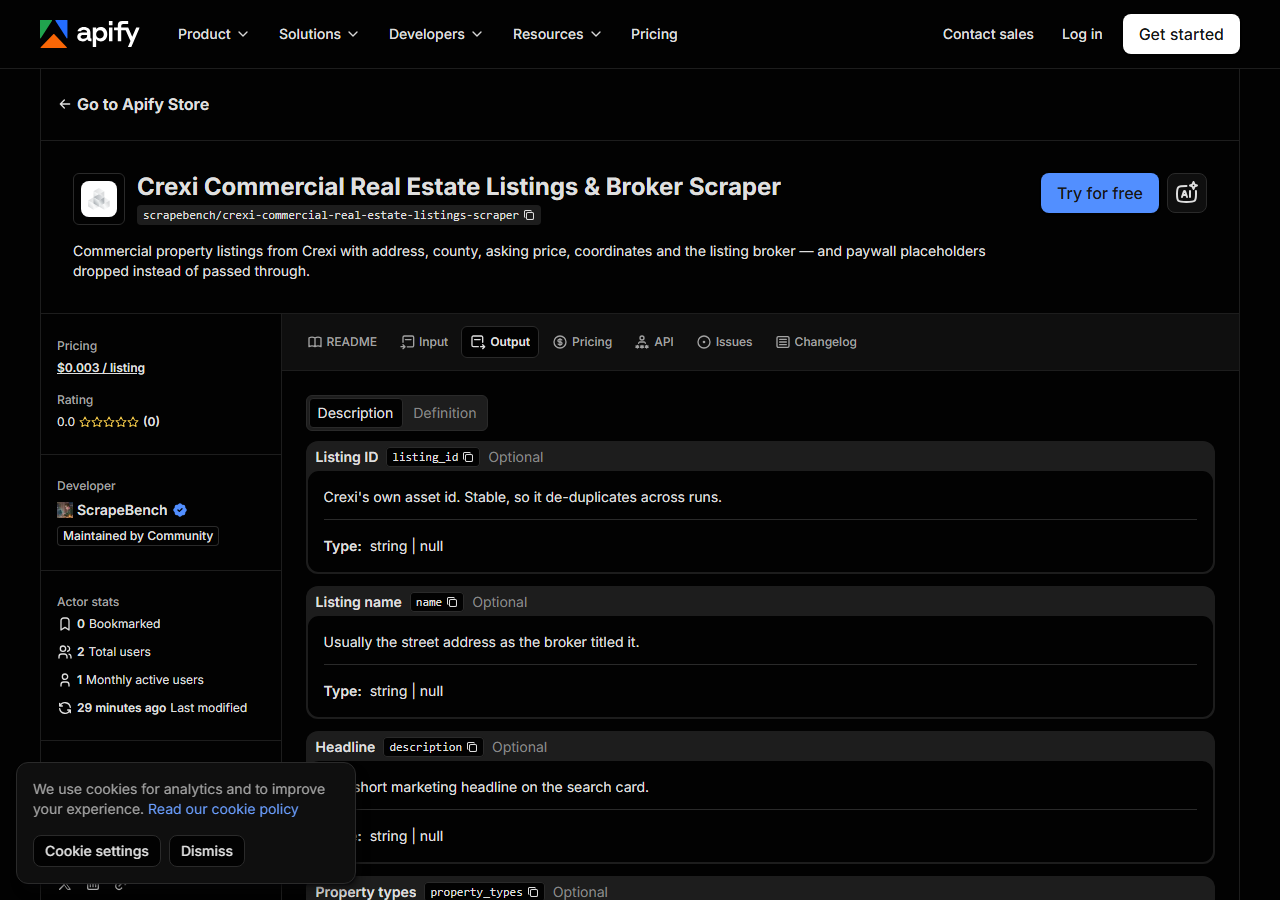Click Try for free button
1280x900 pixels.
pyautogui.click(x=1100, y=193)
